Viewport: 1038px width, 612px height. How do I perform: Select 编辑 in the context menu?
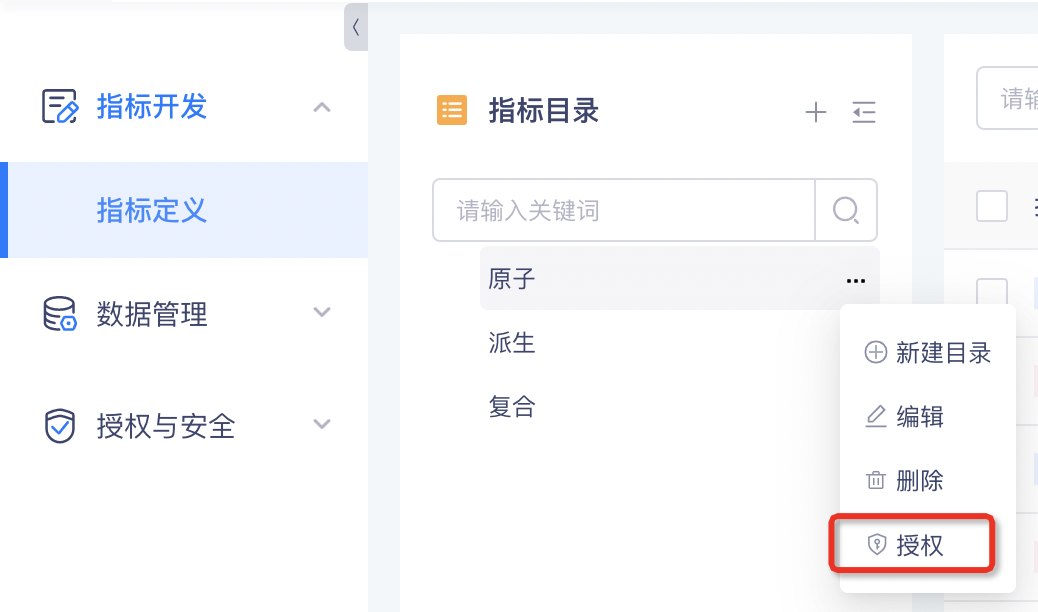tap(905, 417)
